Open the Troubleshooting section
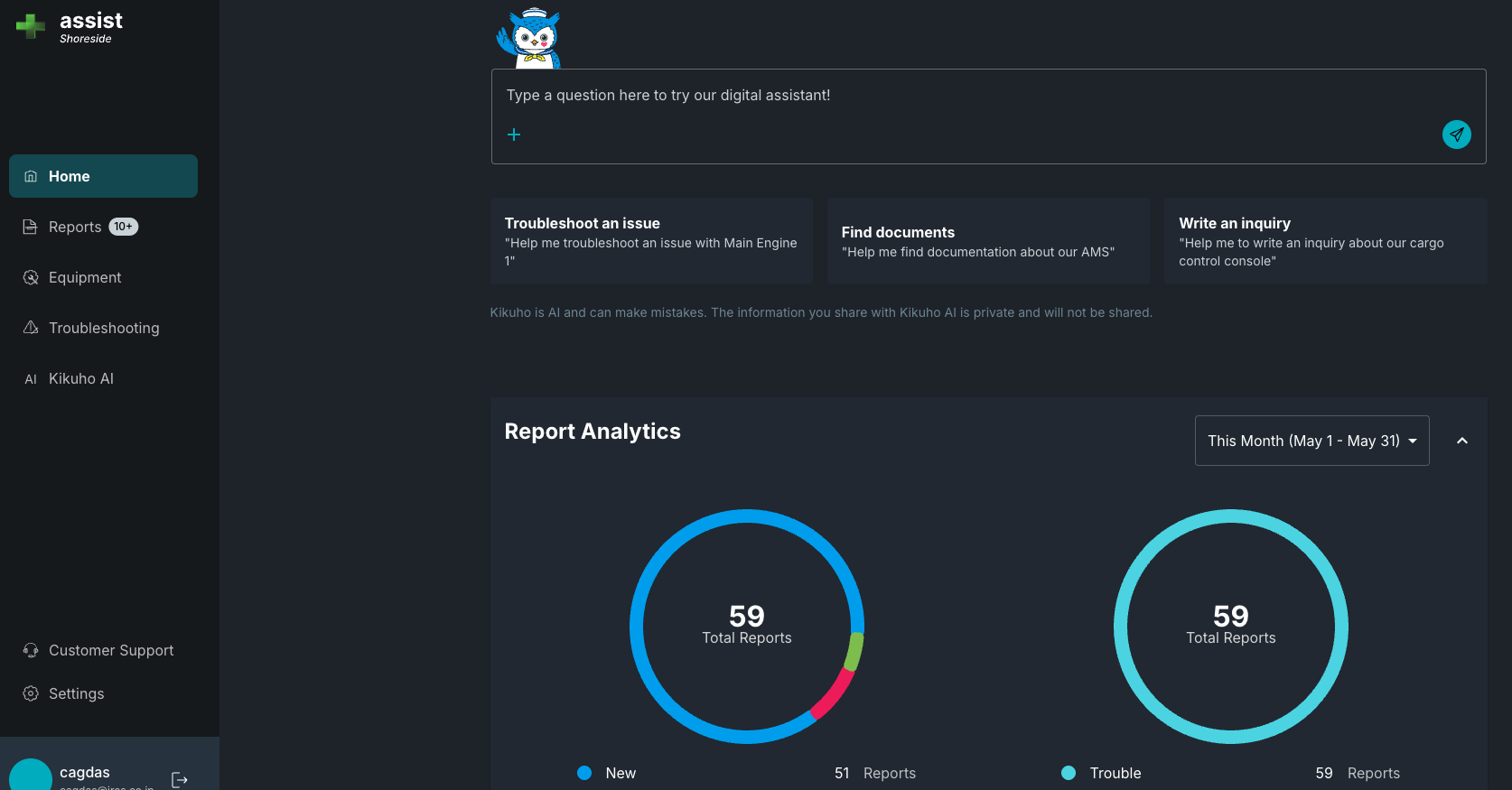 pyautogui.click(x=103, y=328)
